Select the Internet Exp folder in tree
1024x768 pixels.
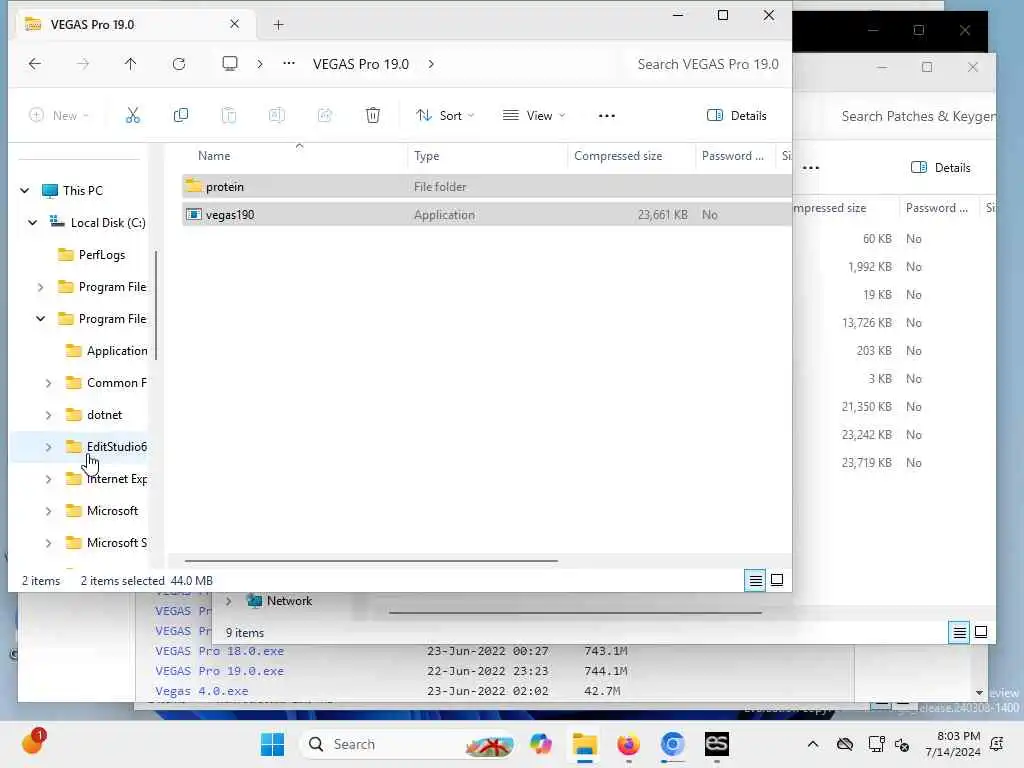click(x=117, y=479)
